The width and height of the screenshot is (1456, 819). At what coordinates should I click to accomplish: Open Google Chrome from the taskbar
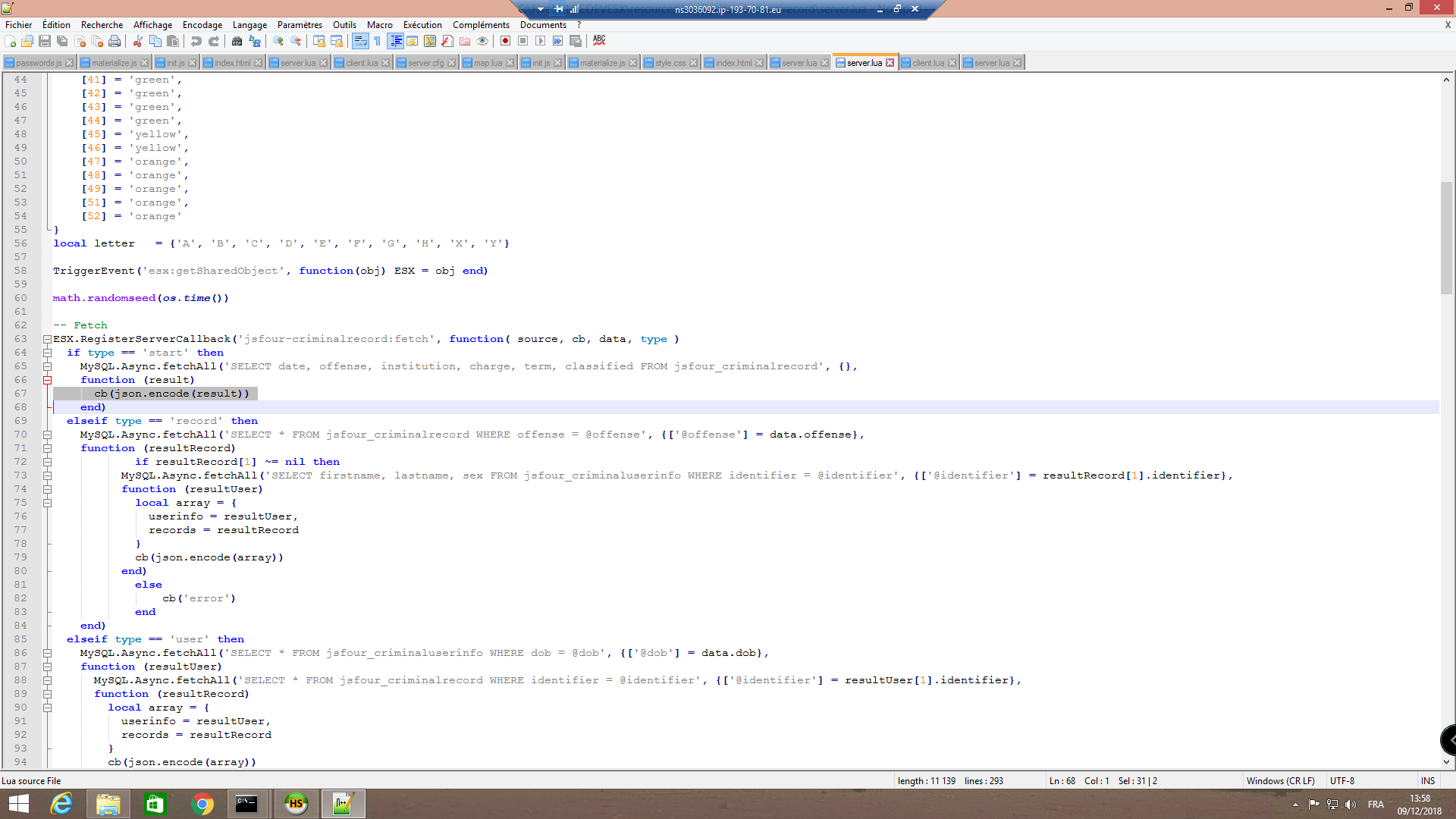click(x=202, y=804)
